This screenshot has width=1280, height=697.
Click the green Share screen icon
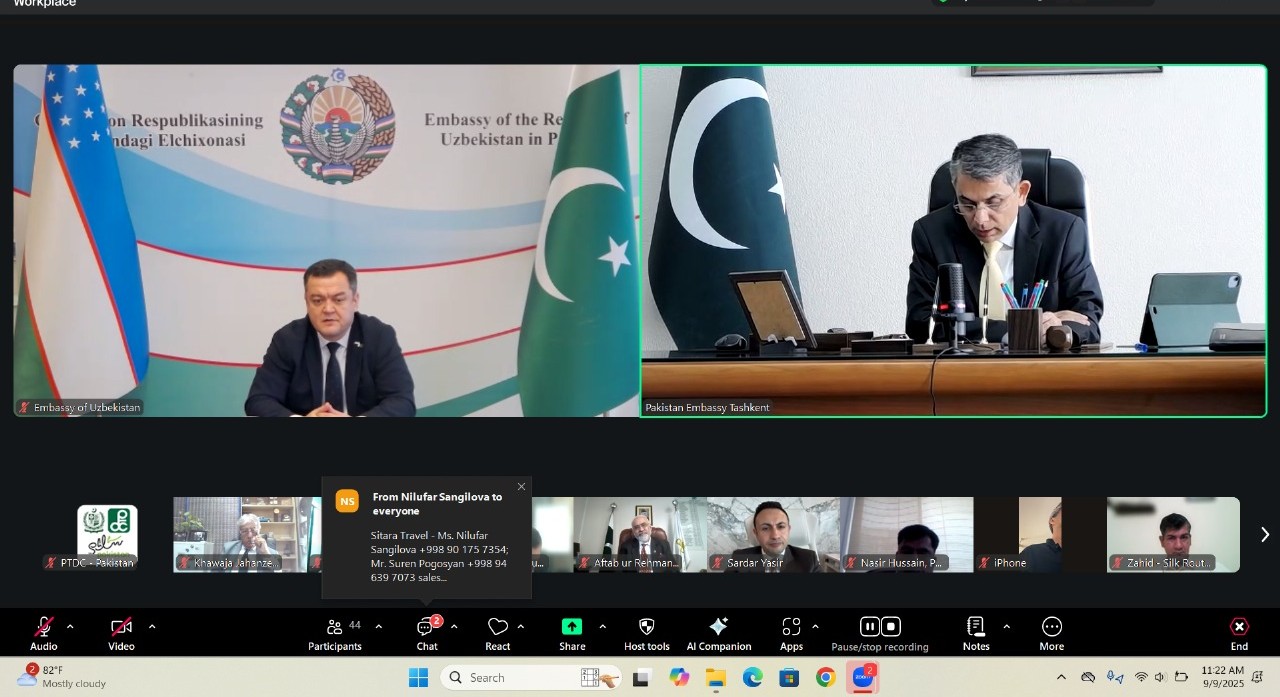572,627
